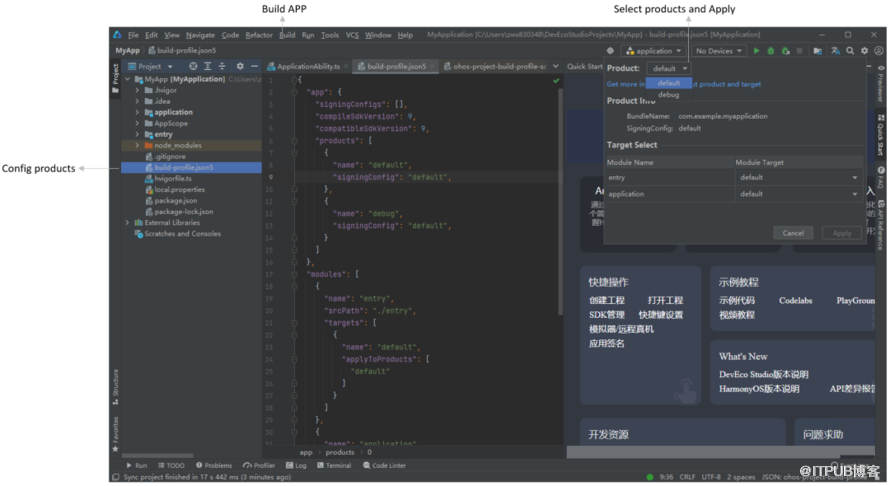Image resolution: width=890 pixels, height=486 pixels.
Task: Click the green Run button in toolbar
Action: 756,51
